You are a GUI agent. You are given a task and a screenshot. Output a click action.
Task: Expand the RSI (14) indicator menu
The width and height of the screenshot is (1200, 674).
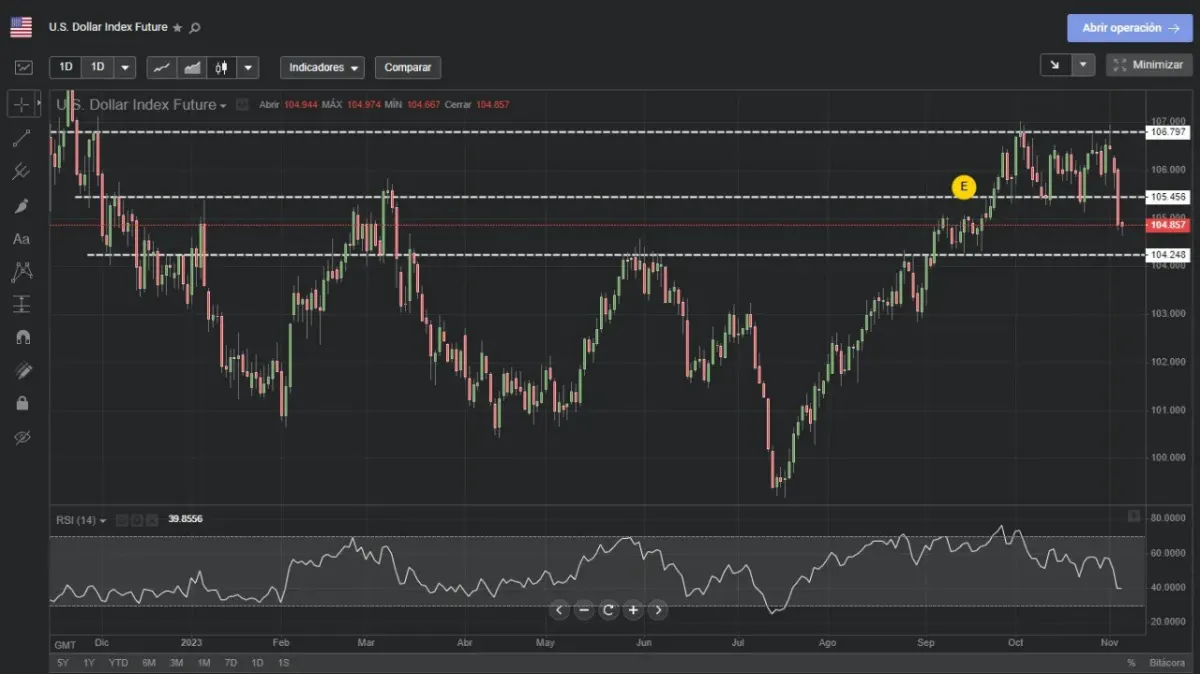(x=103, y=520)
